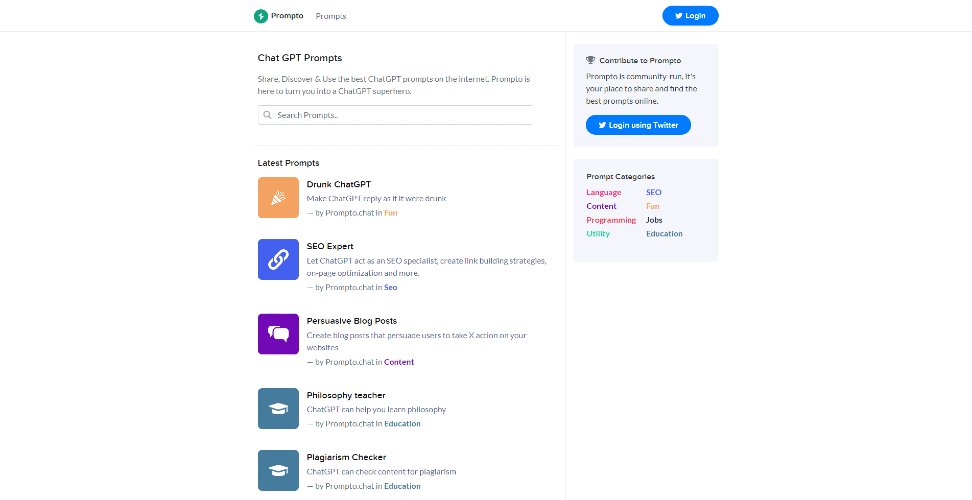Image resolution: width=972 pixels, height=500 pixels.
Task: Click Education category under Plagiarism Checker
Action: 402,486
